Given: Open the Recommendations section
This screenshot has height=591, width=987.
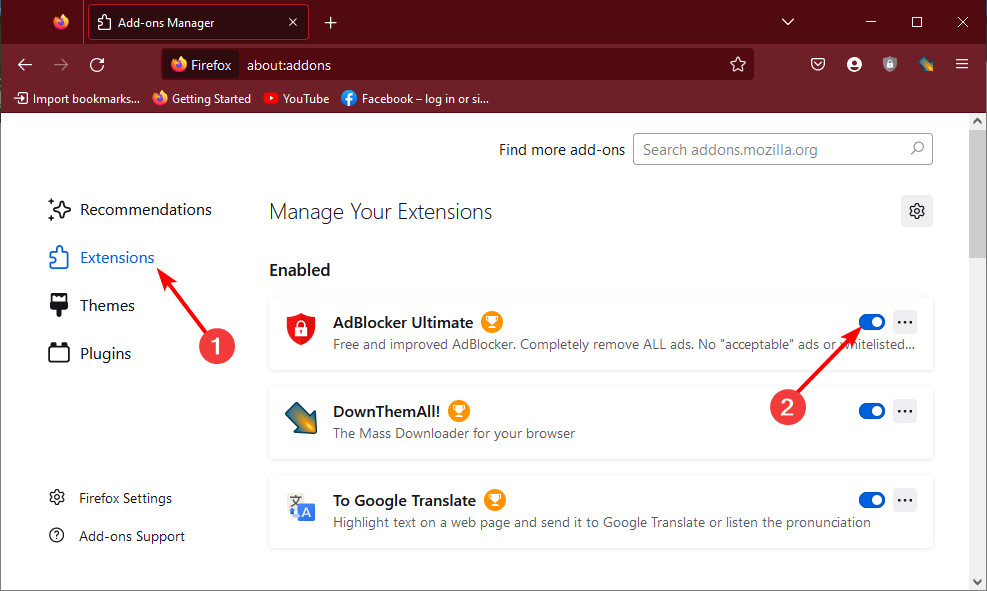Looking at the screenshot, I should 130,210.
